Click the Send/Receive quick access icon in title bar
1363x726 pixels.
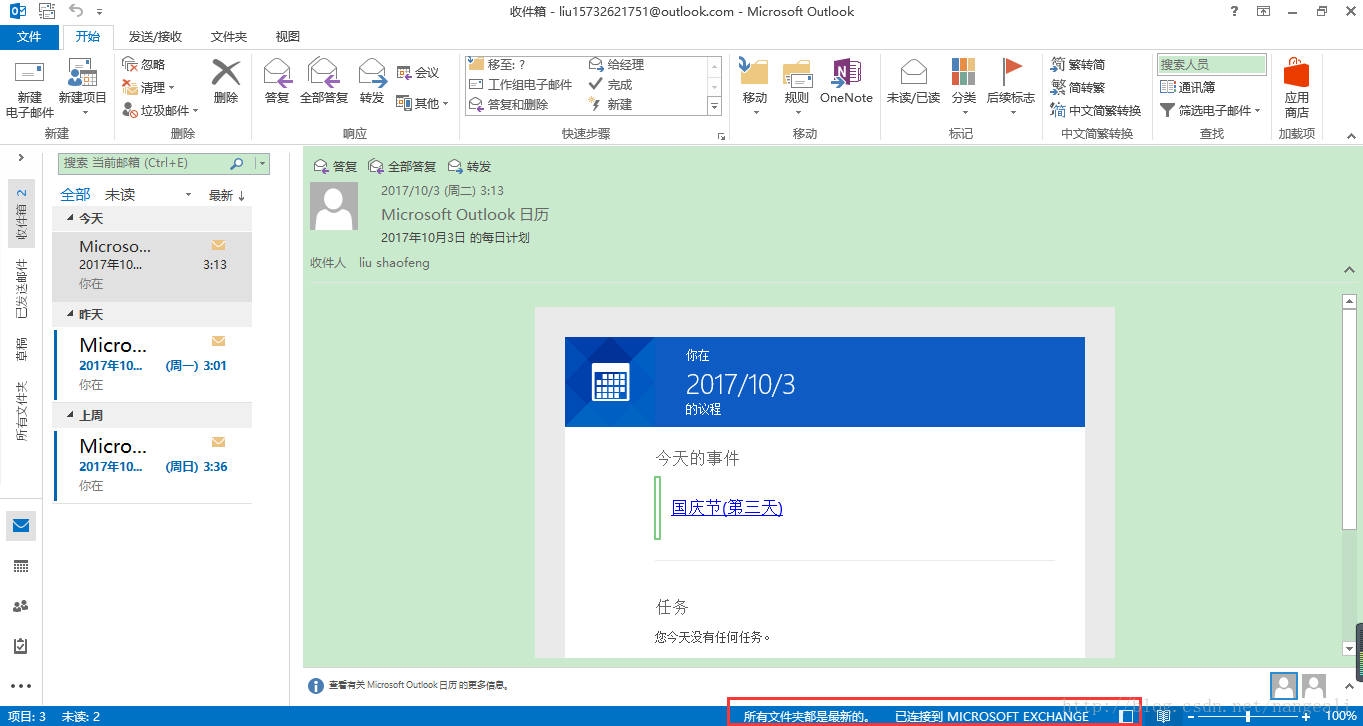[46, 11]
